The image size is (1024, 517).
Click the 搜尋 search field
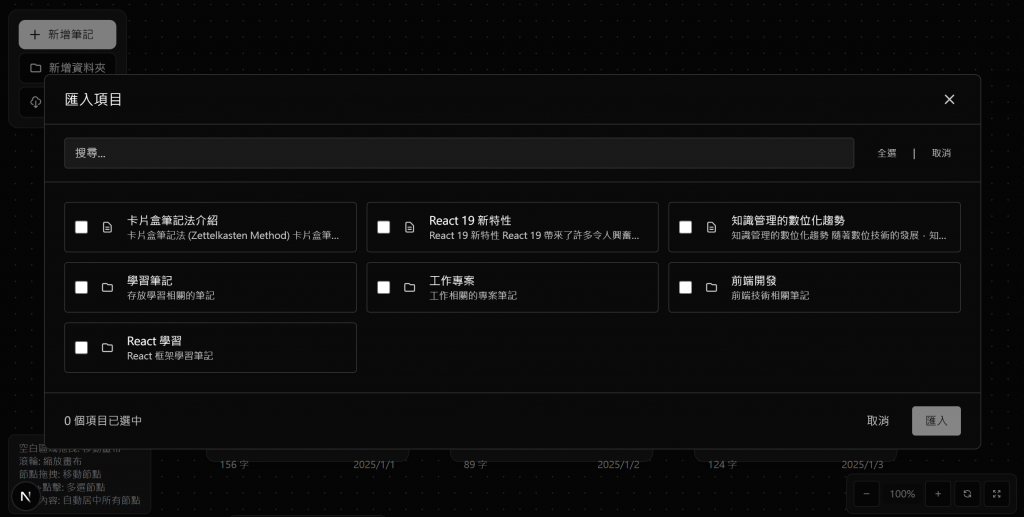click(x=459, y=153)
